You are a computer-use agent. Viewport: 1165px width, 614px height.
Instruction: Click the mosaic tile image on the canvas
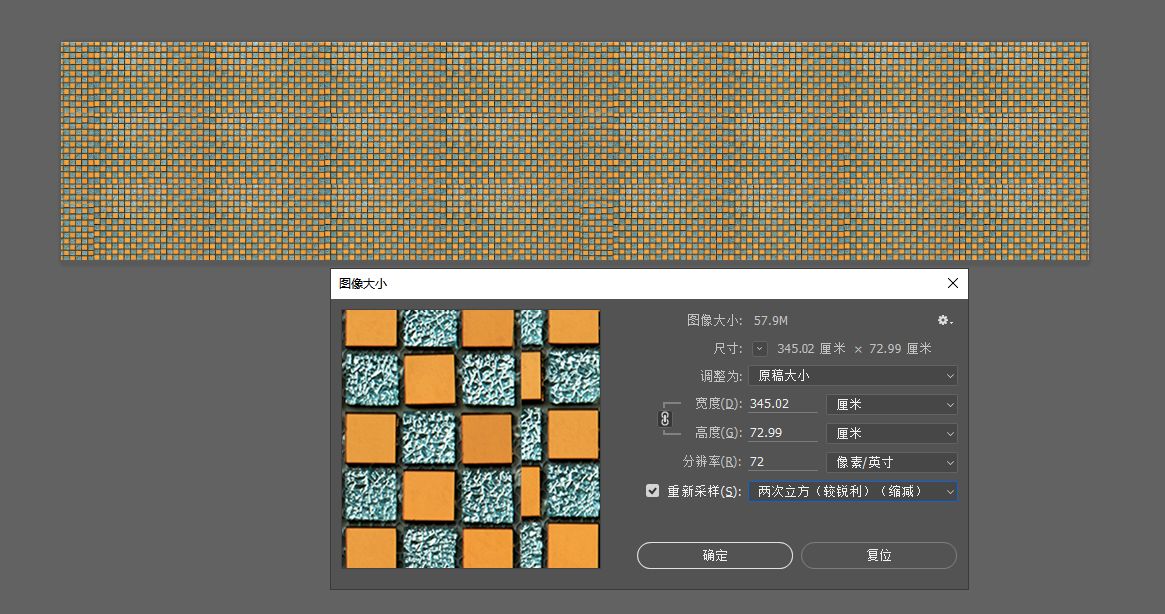[x=574, y=151]
